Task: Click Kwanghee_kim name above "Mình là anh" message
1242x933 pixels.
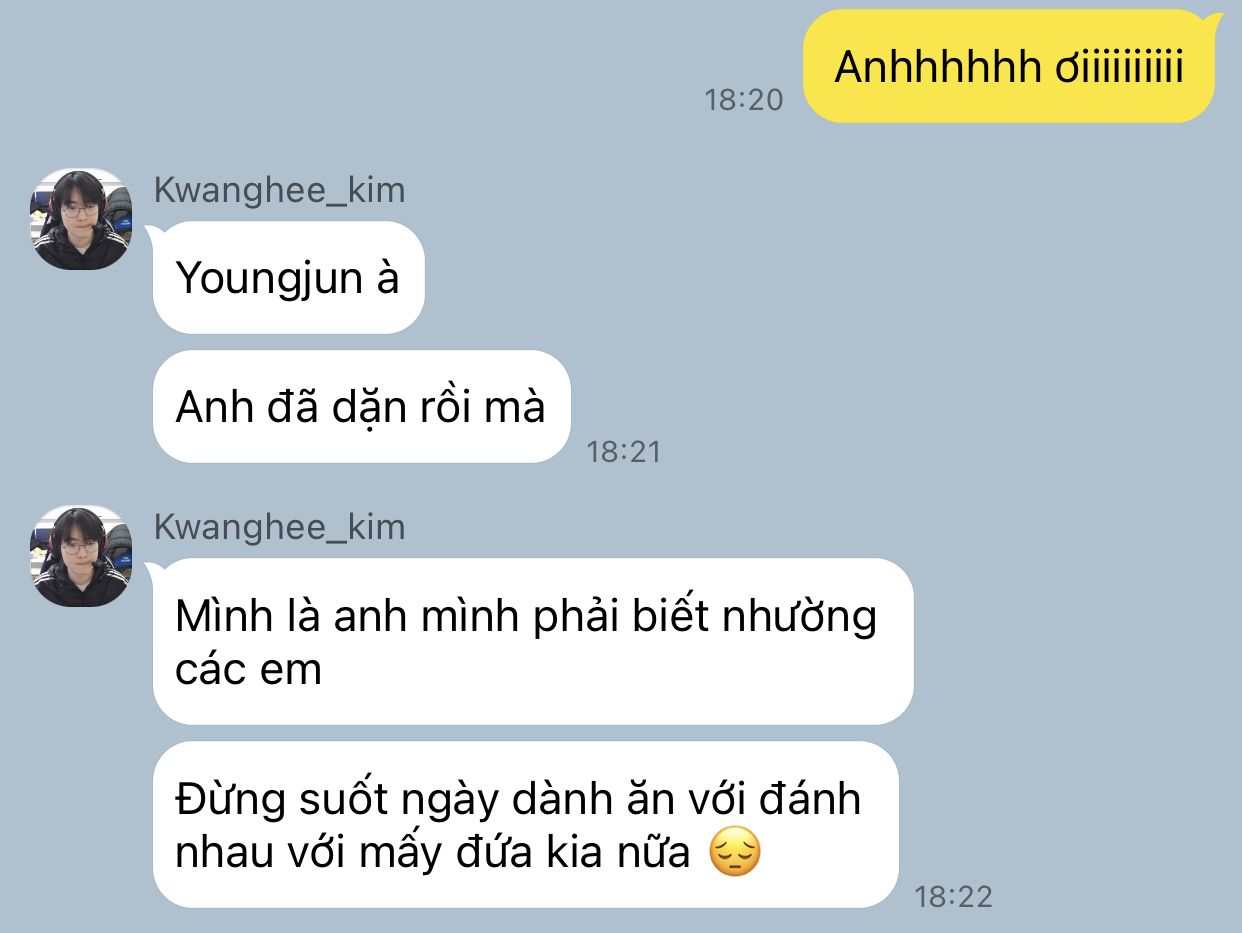Action: pyautogui.click(x=279, y=527)
